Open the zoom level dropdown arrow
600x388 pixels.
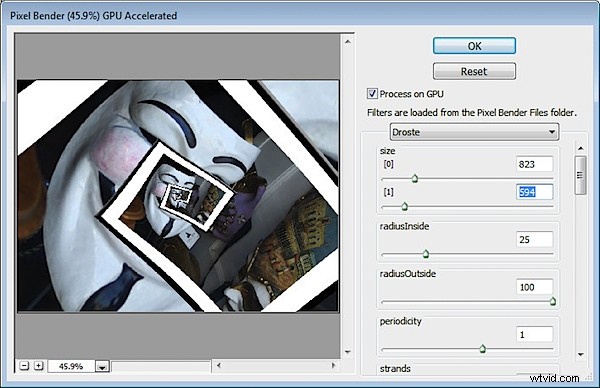[102, 367]
